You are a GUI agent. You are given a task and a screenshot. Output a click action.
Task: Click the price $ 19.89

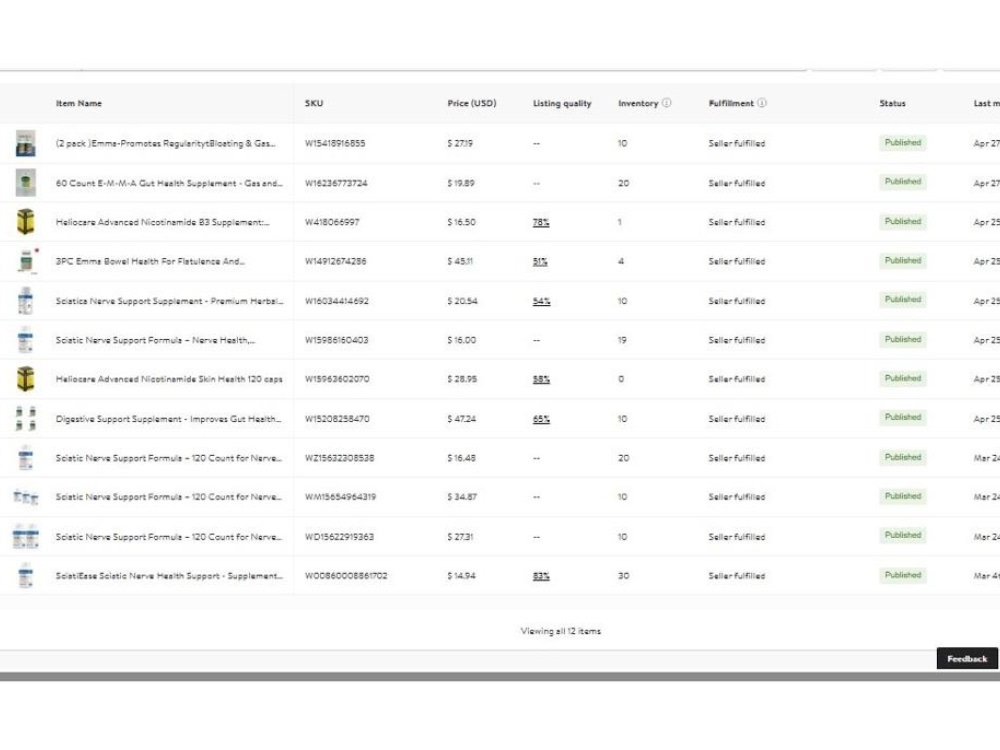pyautogui.click(x=460, y=183)
